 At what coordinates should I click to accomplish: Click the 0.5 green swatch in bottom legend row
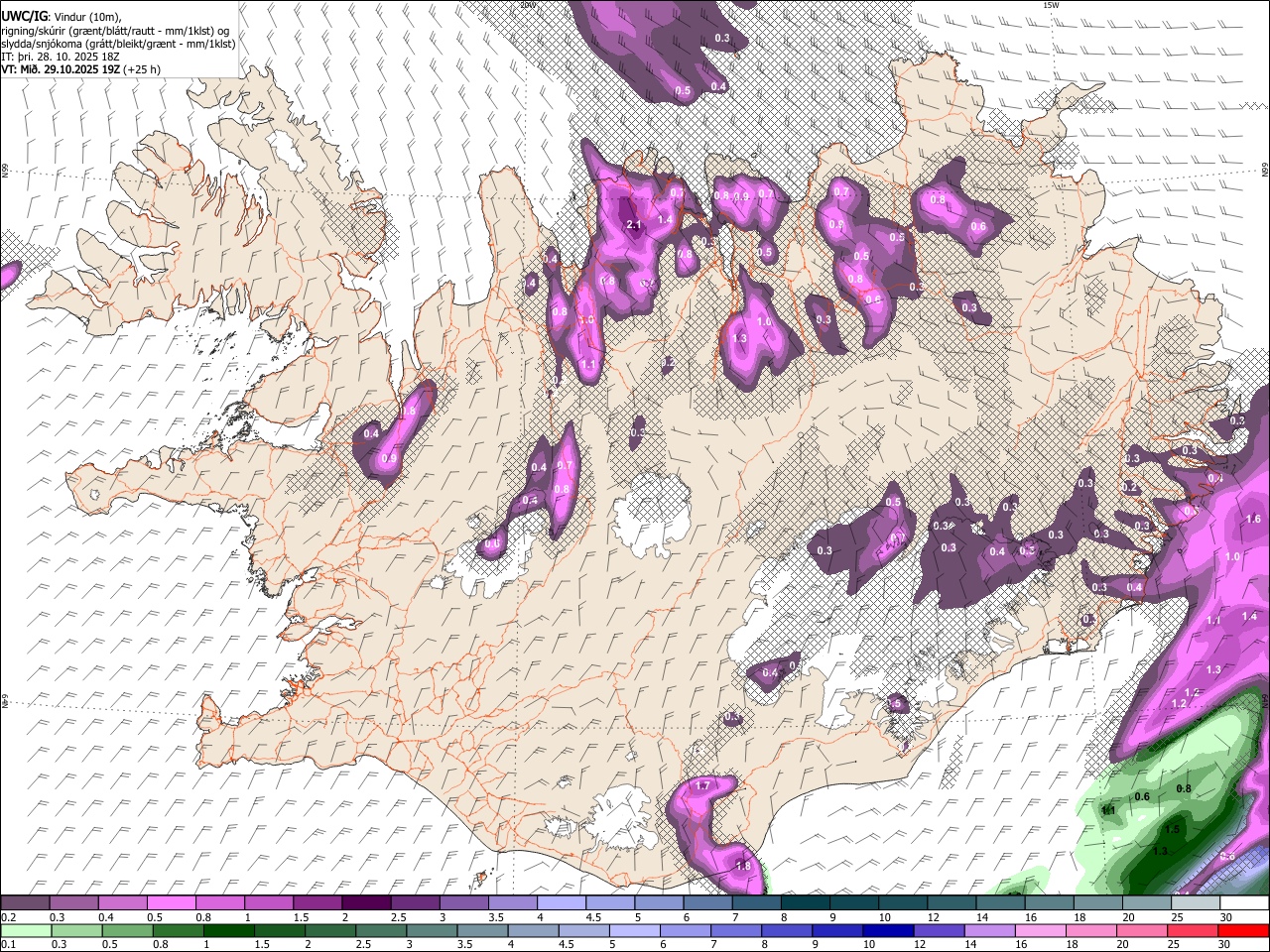tap(128, 930)
